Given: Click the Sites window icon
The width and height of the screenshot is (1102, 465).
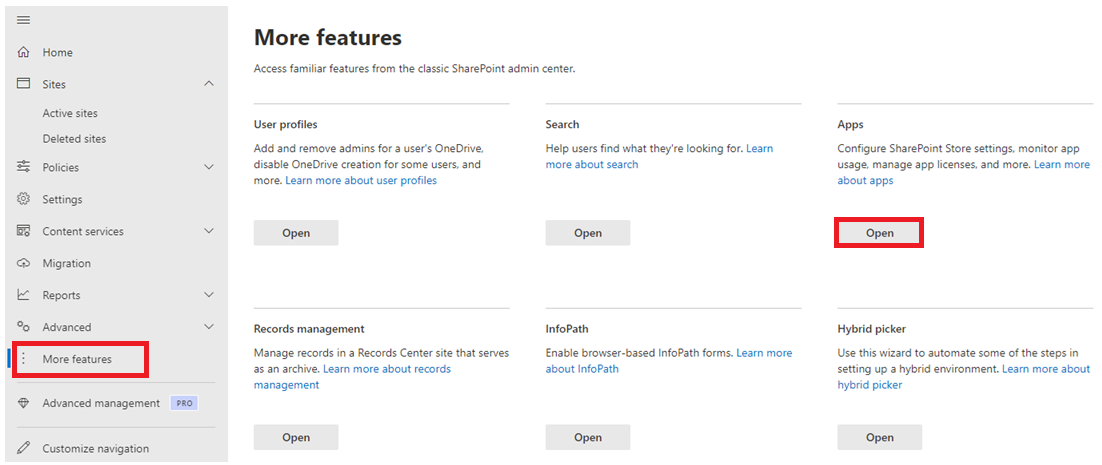Looking at the screenshot, I should click(x=23, y=84).
